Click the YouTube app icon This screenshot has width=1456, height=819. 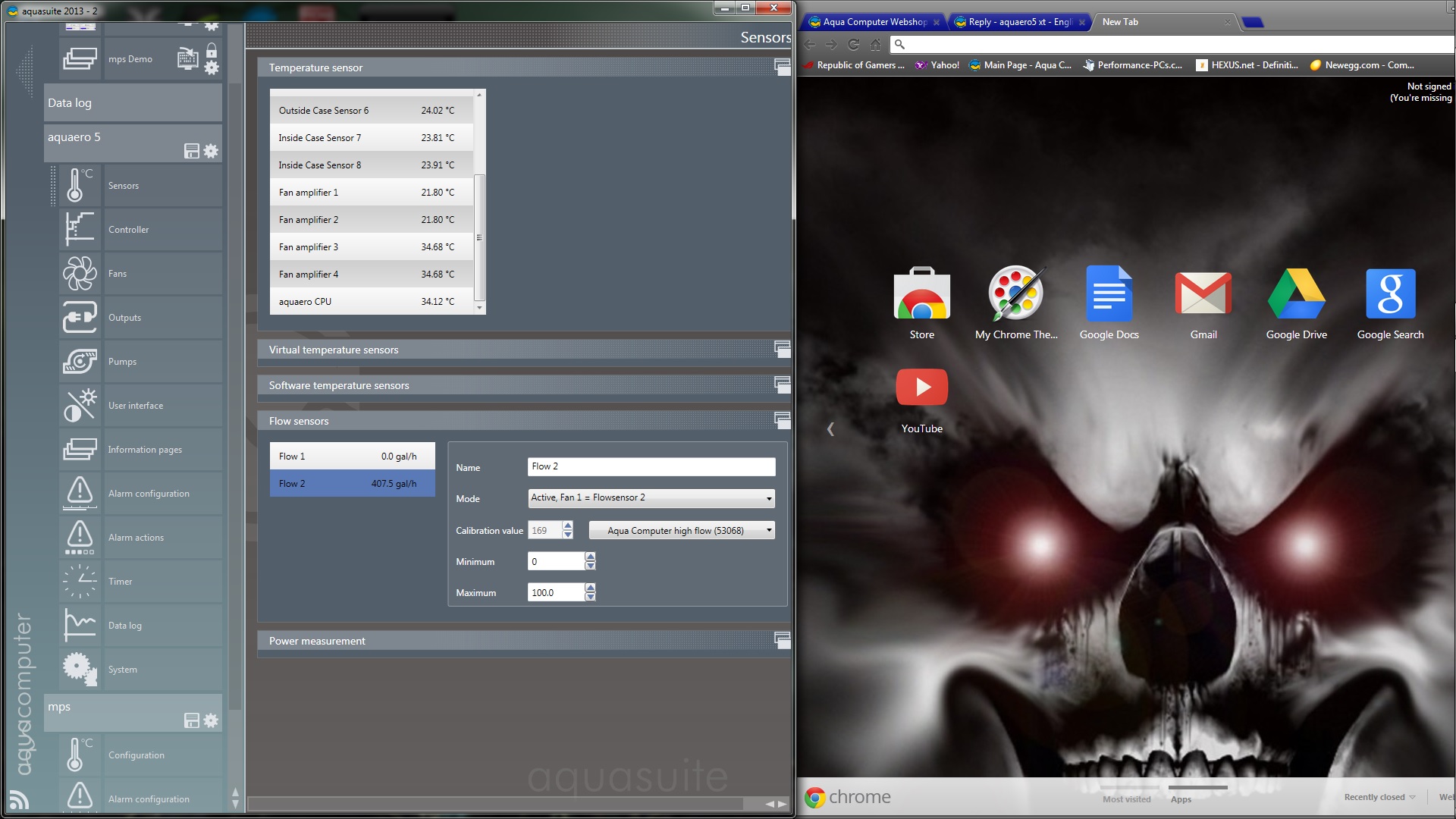click(921, 388)
